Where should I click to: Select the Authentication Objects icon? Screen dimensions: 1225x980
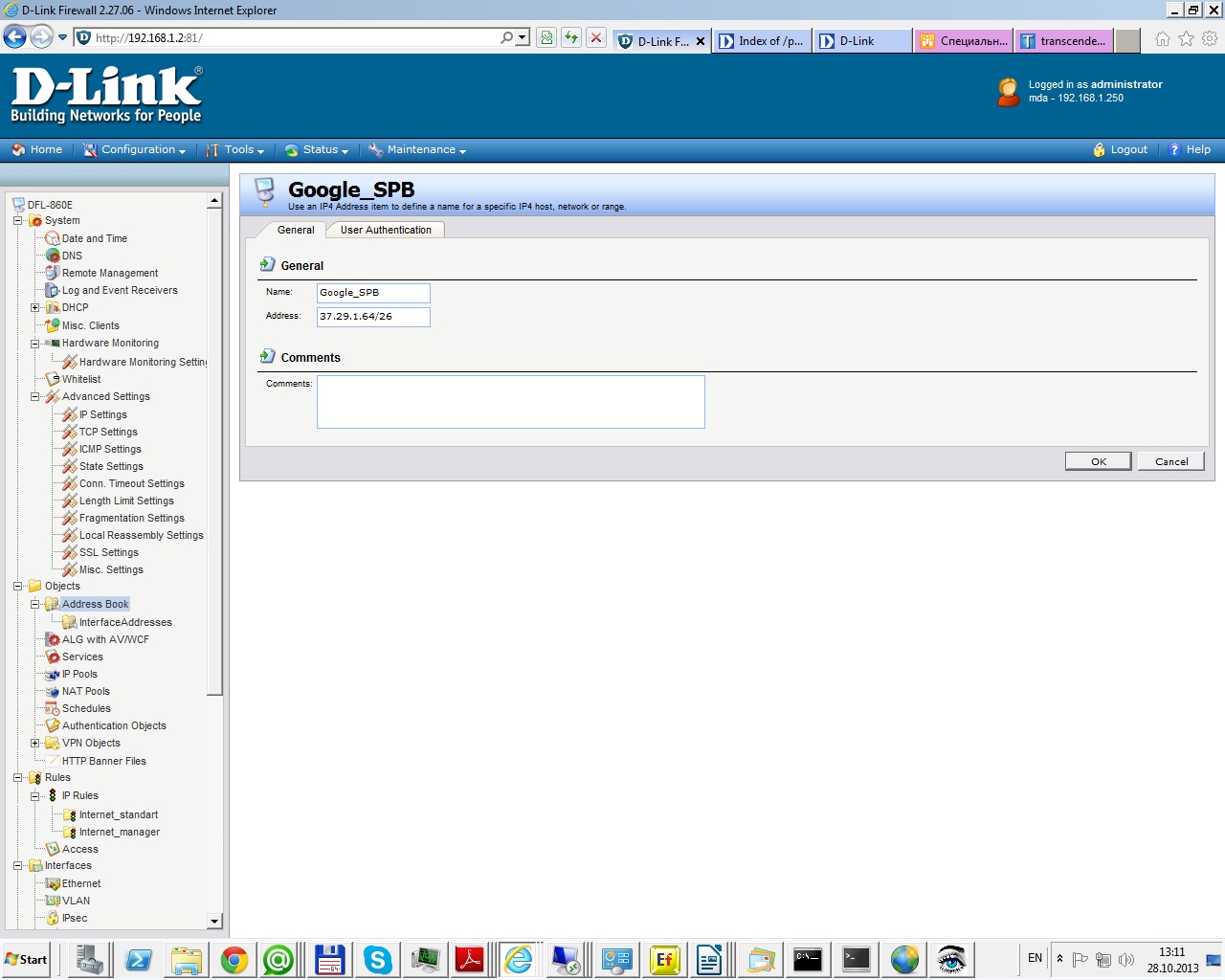pyautogui.click(x=53, y=725)
